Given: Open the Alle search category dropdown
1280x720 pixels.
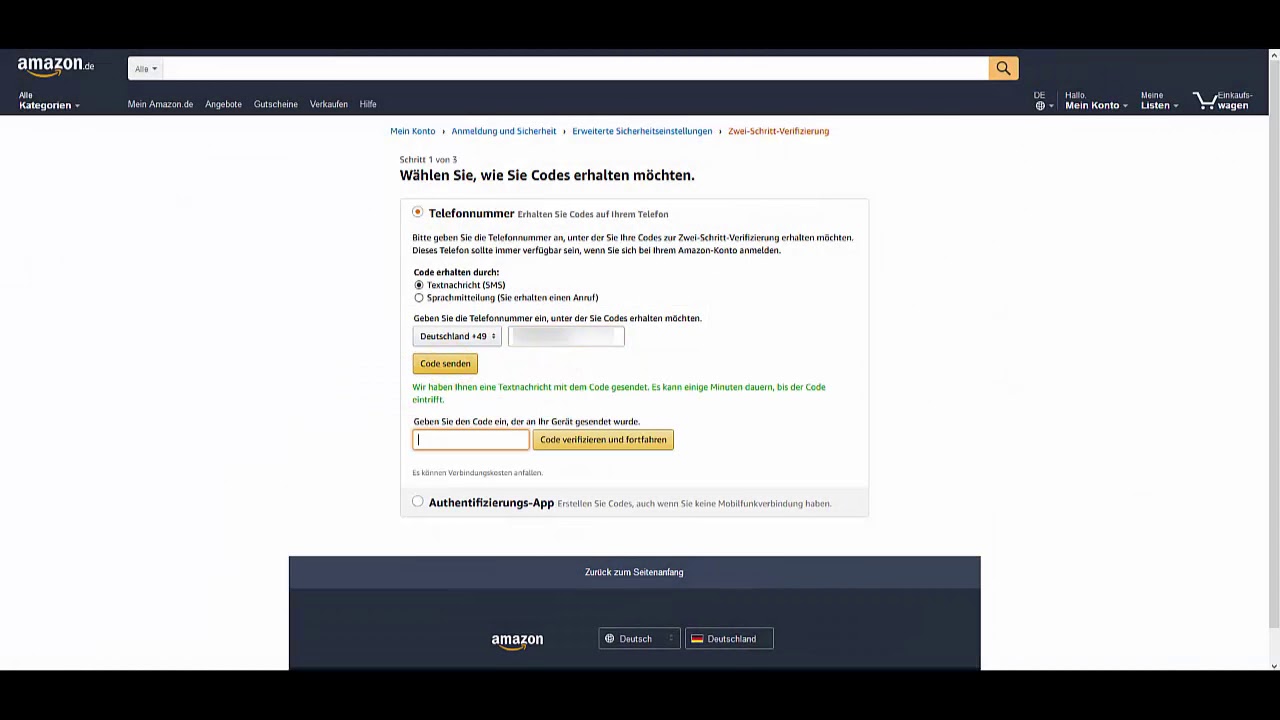Looking at the screenshot, I should click(146, 69).
